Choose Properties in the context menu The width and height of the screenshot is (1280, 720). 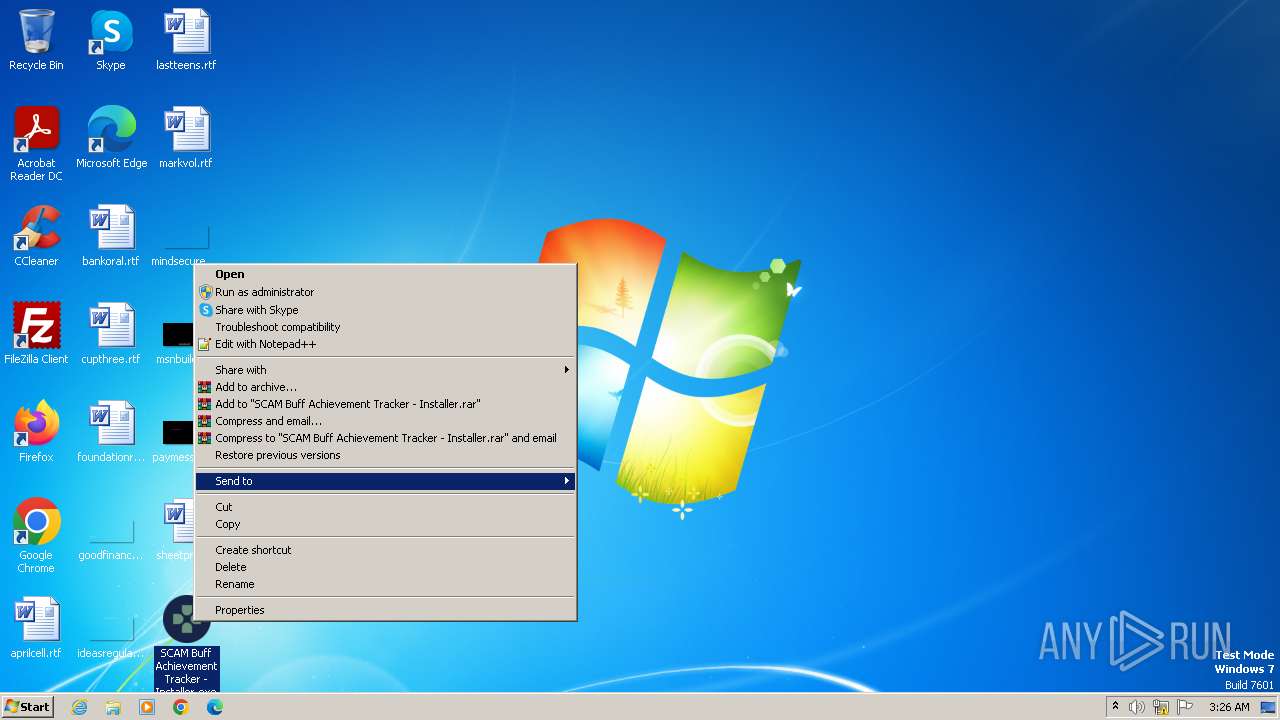pyautogui.click(x=385, y=610)
